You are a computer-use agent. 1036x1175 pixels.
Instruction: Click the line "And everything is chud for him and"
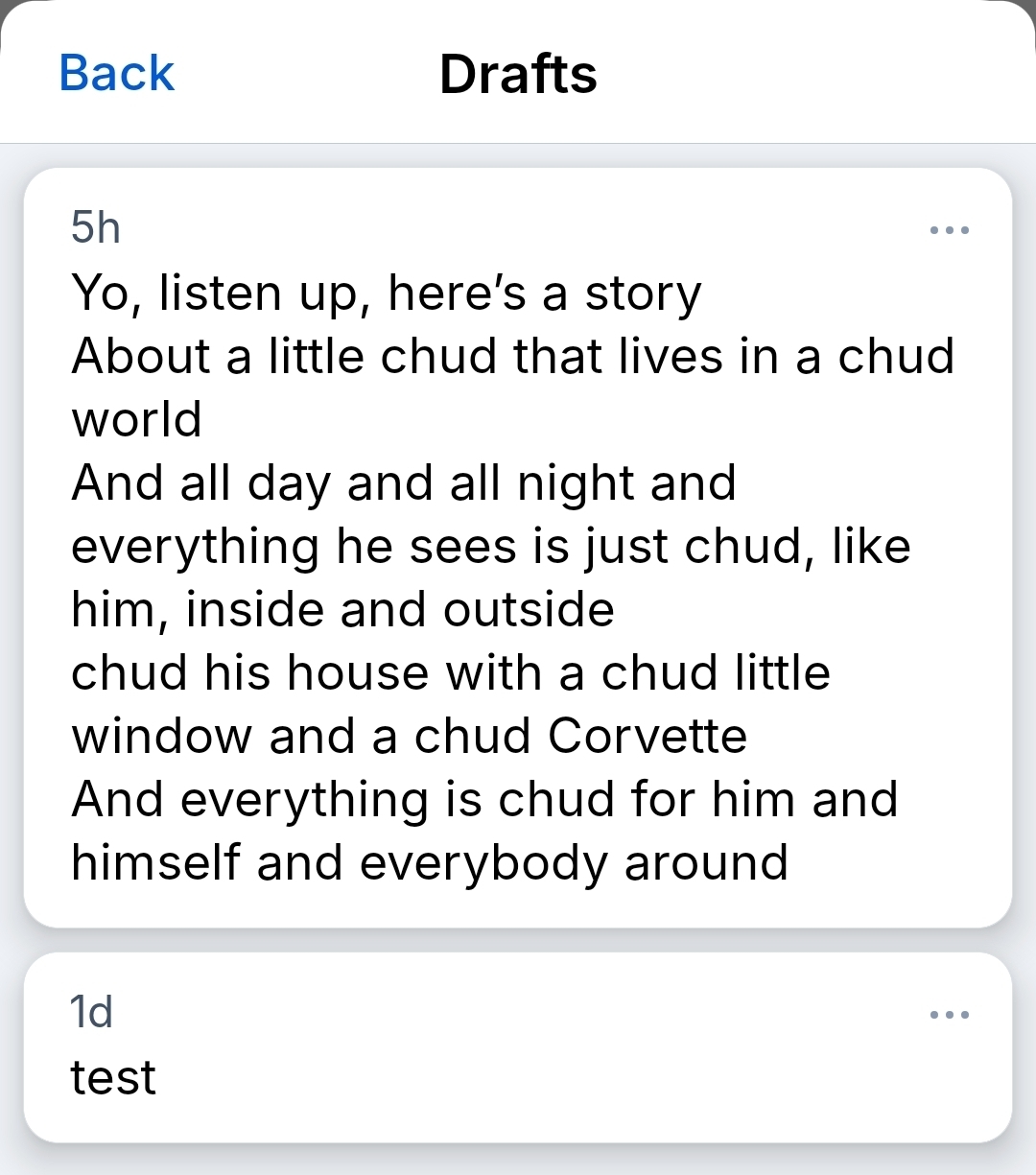(484, 800)
